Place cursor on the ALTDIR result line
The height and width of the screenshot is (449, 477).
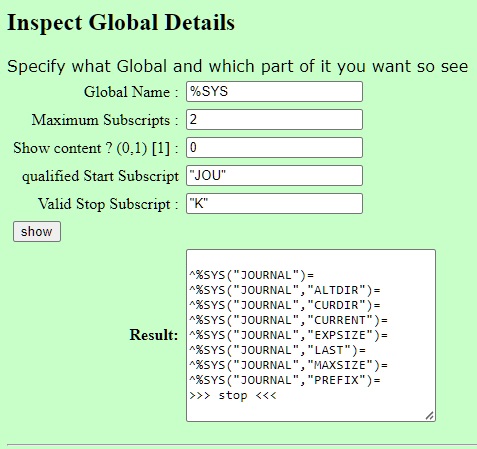[285, 290]
